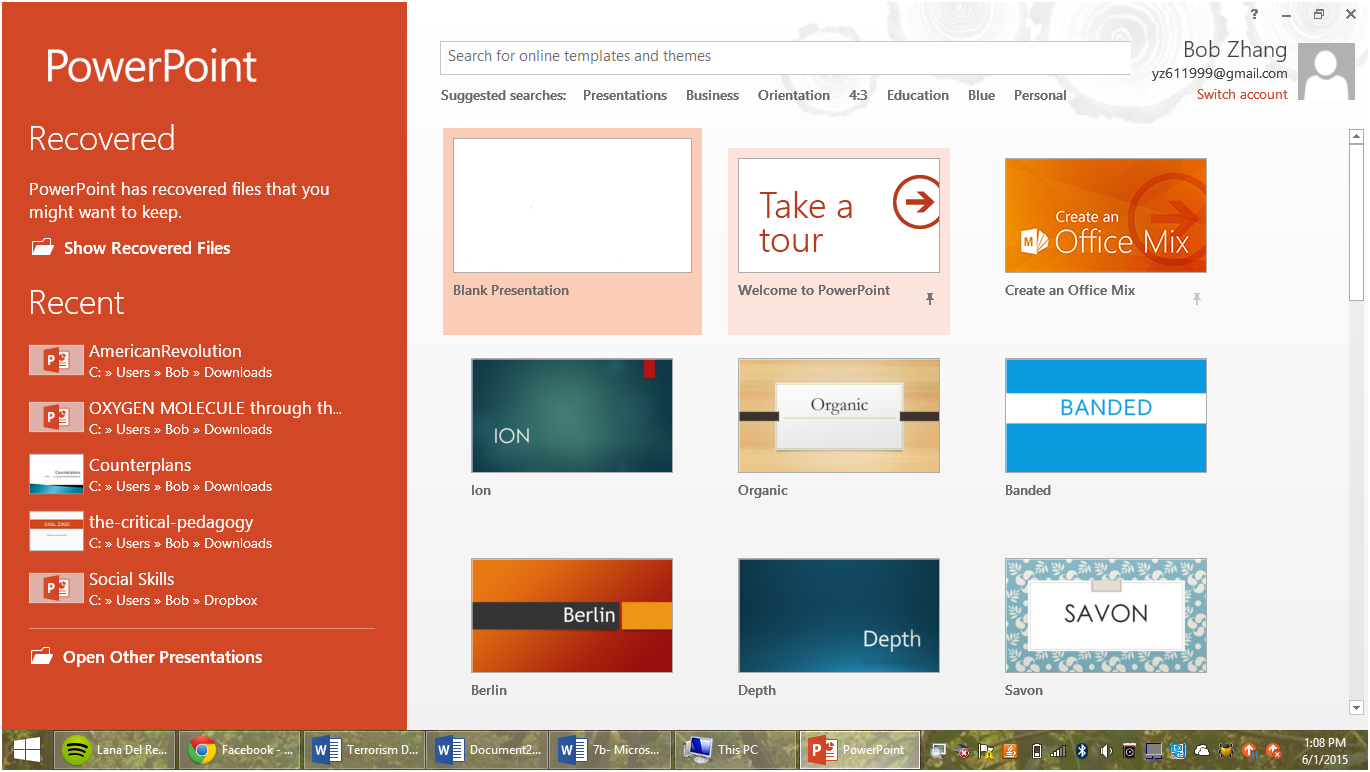Open Word Terrorism document from taskbar

pos(364,749)
